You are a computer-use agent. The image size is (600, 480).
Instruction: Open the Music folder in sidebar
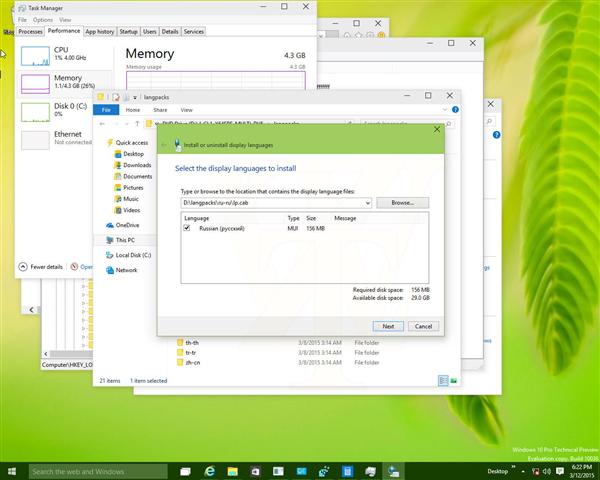tap(131, 199)
